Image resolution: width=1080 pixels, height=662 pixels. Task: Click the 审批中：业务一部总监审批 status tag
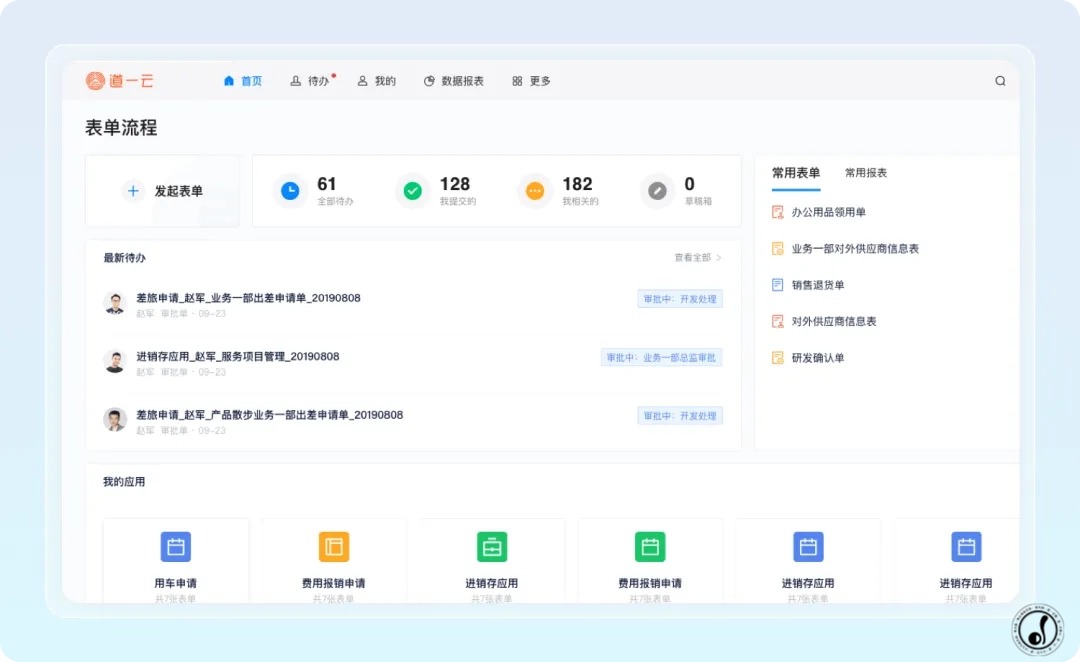(x=661, y=358)
